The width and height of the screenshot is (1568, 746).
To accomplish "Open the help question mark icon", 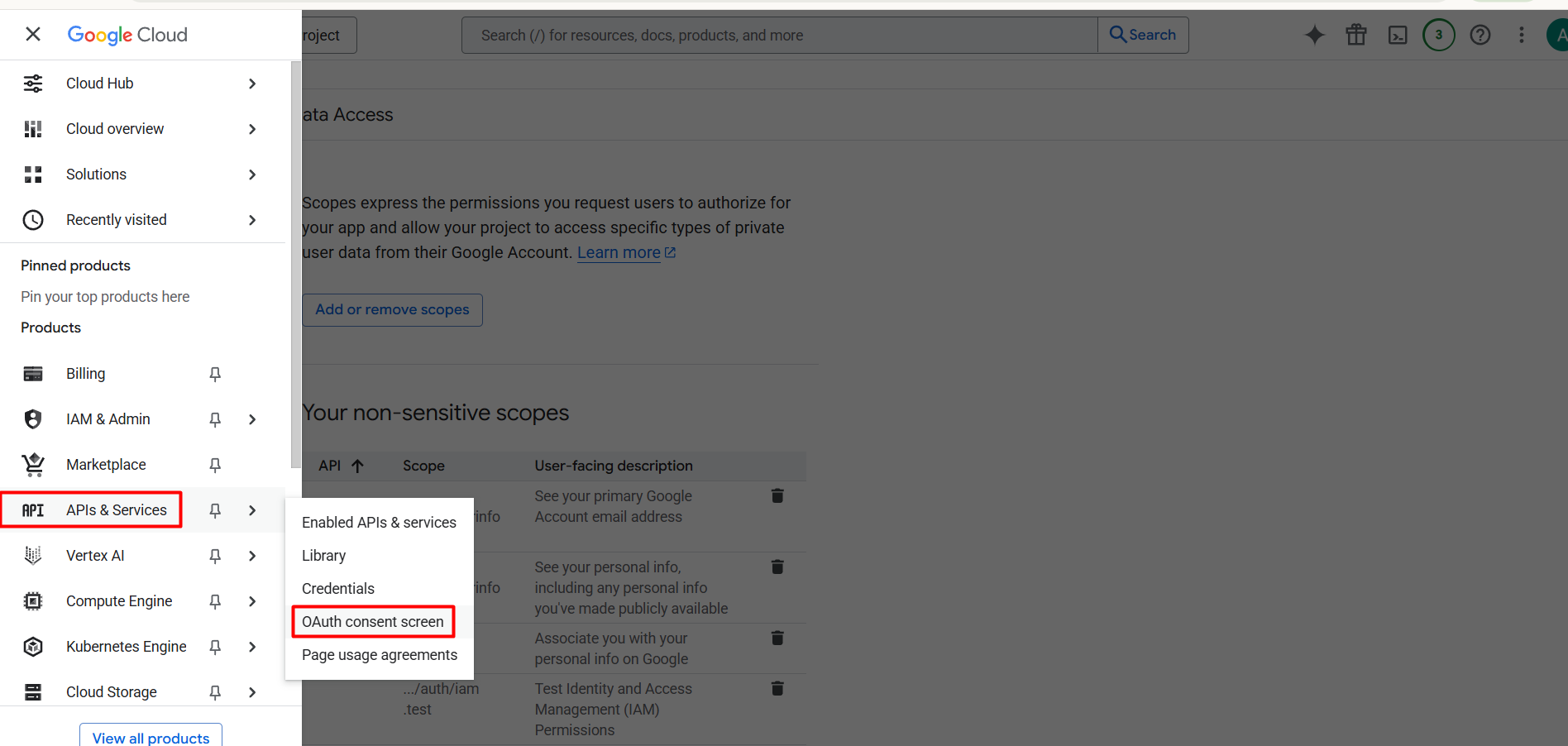I will (1480, 35).
